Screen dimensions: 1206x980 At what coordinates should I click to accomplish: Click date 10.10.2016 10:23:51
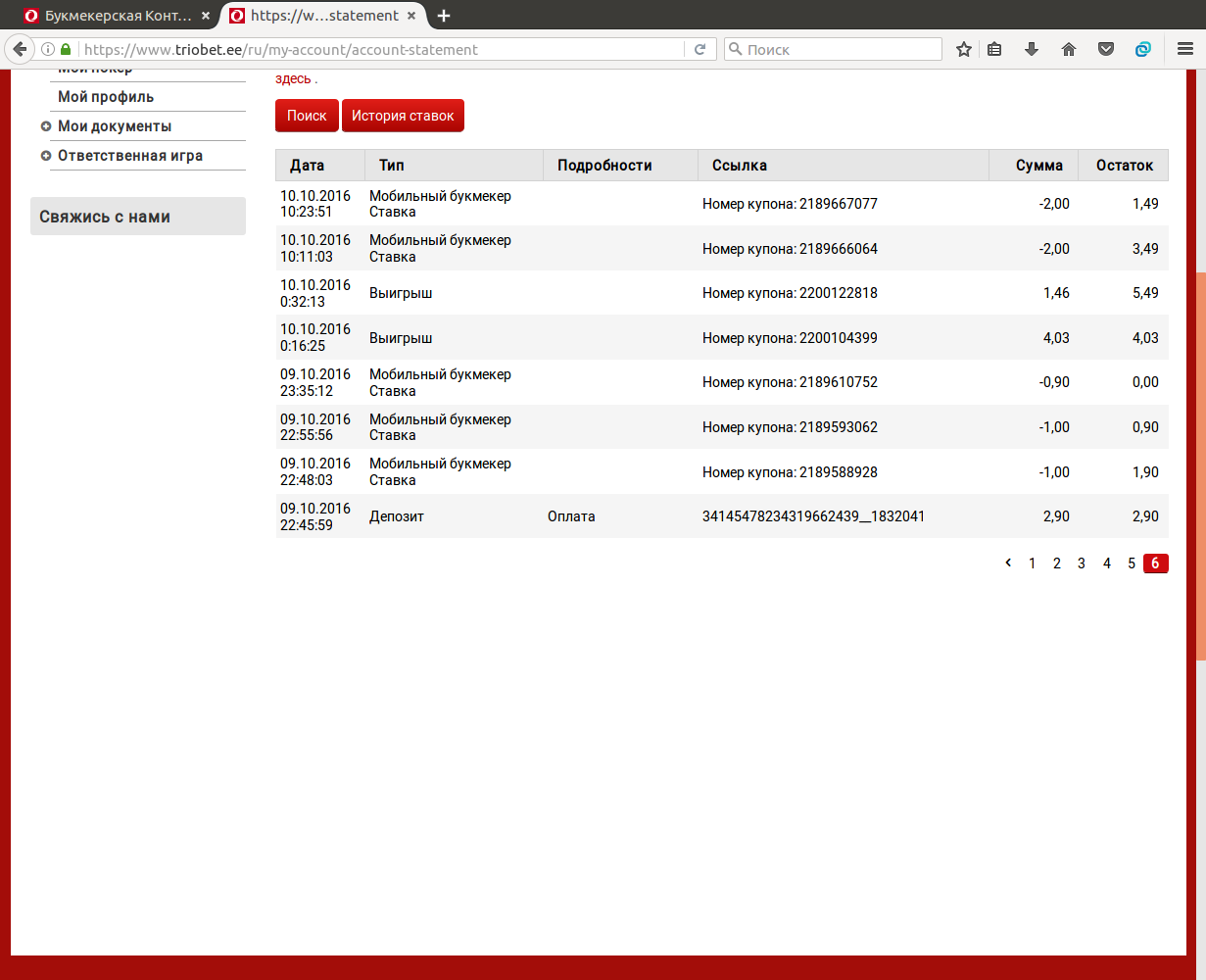coord(315,204)
